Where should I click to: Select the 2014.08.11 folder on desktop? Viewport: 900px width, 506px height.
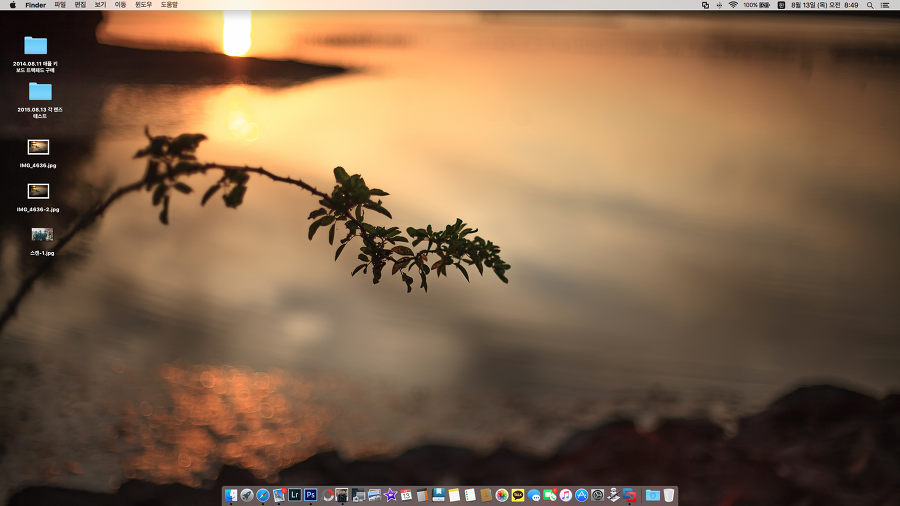pyautogui.click(x=35, y=46)
